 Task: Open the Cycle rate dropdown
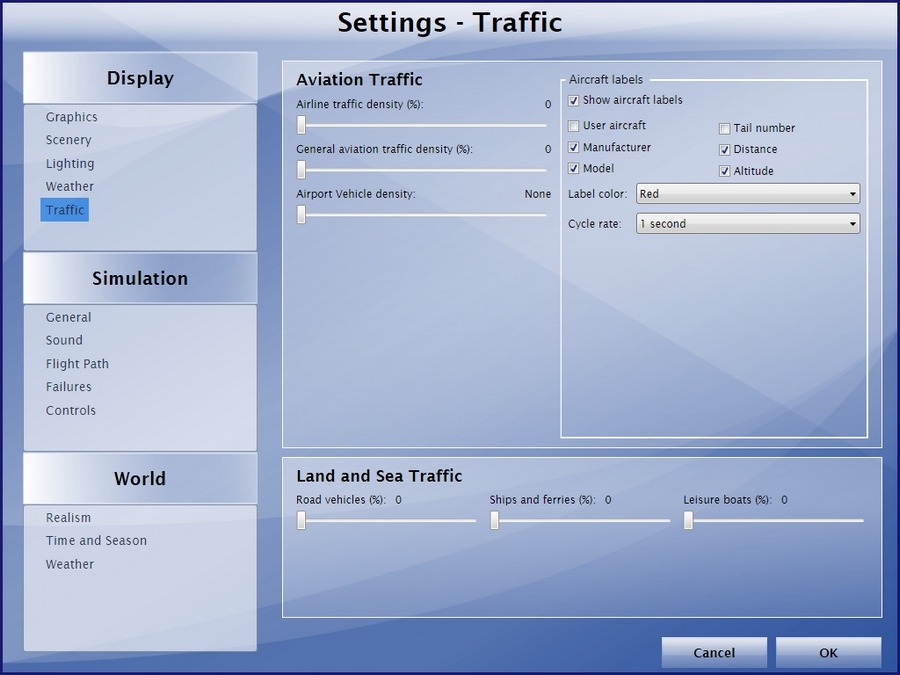(x=748, y=224)
